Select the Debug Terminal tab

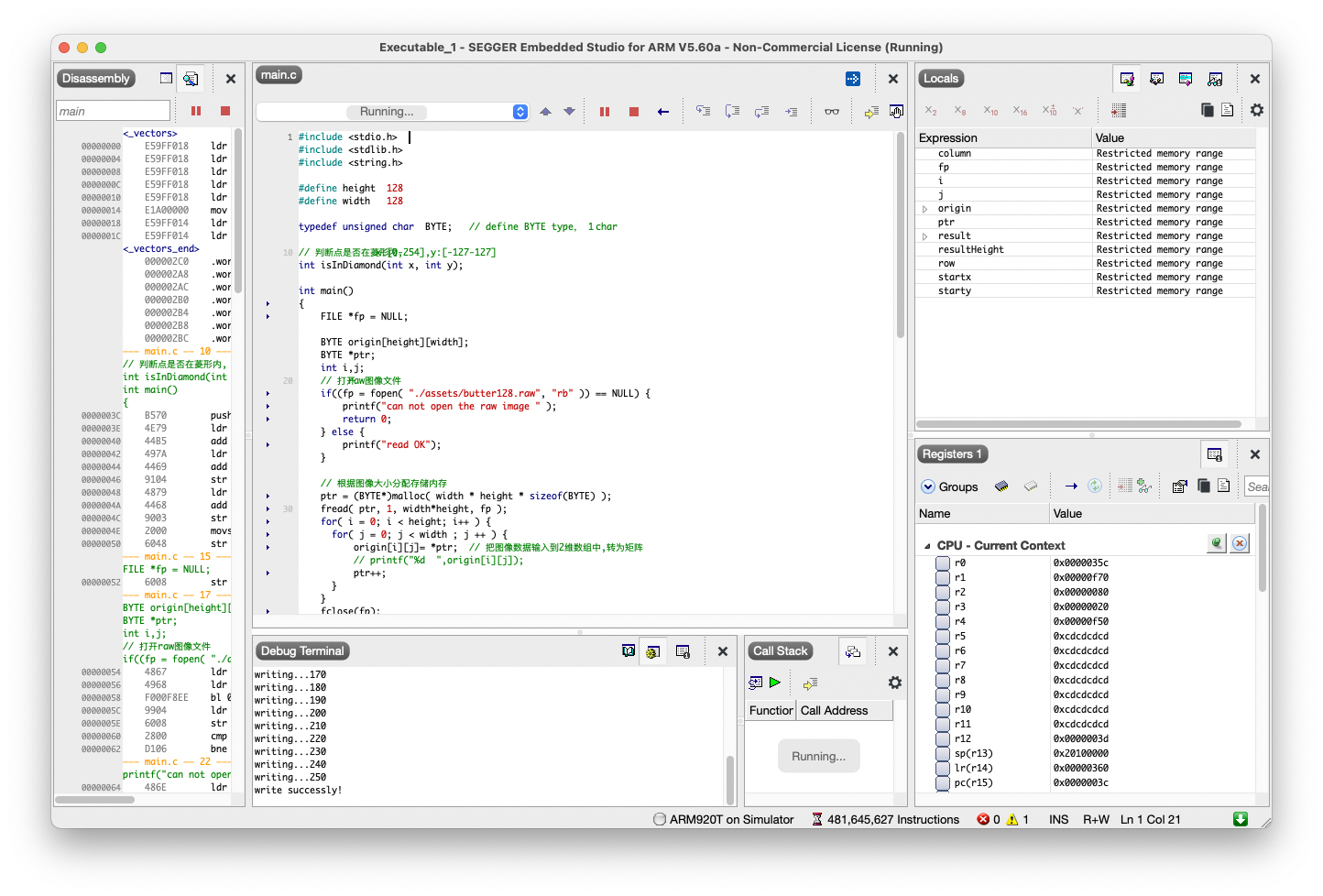pos(302,651)
